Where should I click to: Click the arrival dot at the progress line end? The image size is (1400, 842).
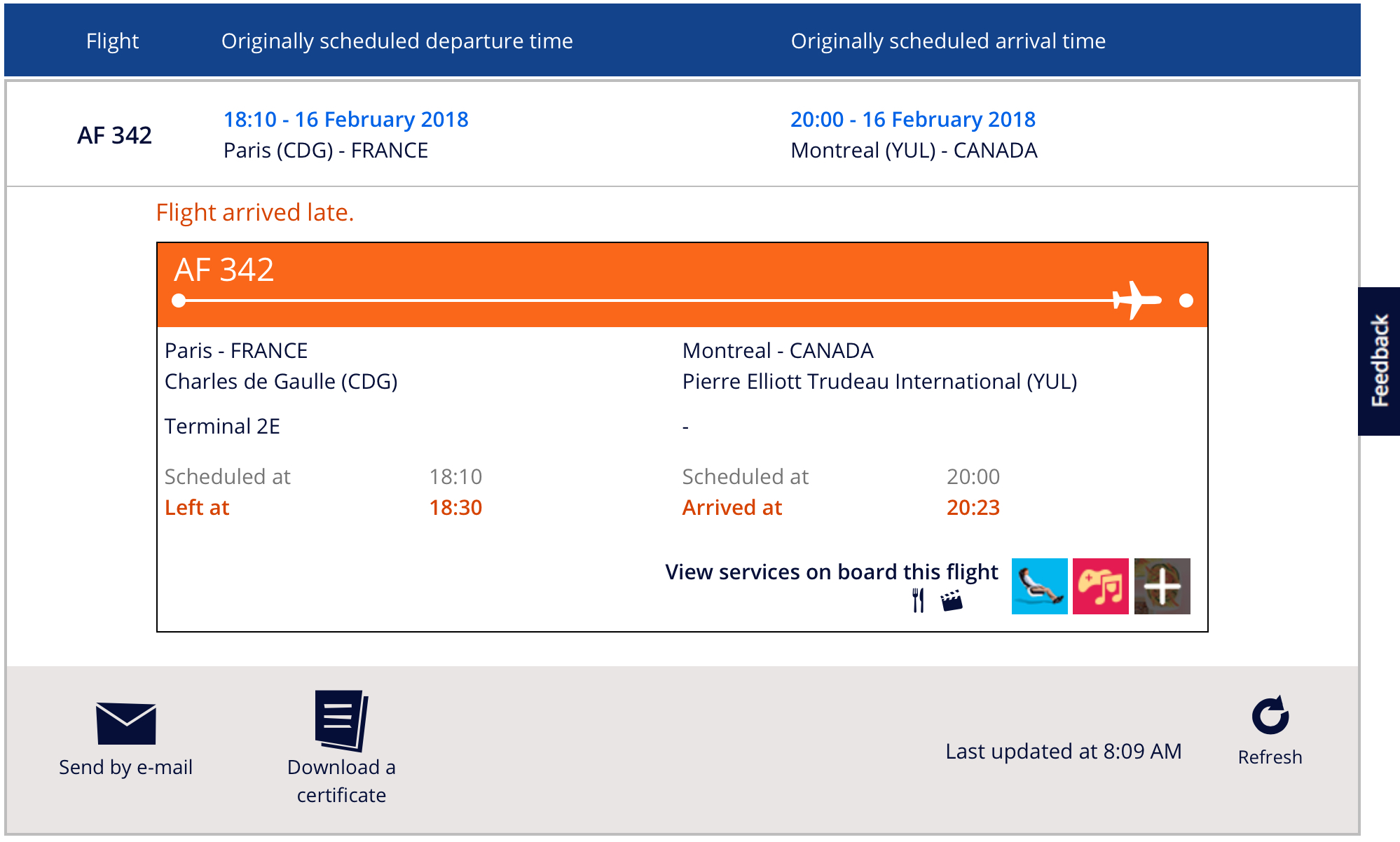[1186, 301]
